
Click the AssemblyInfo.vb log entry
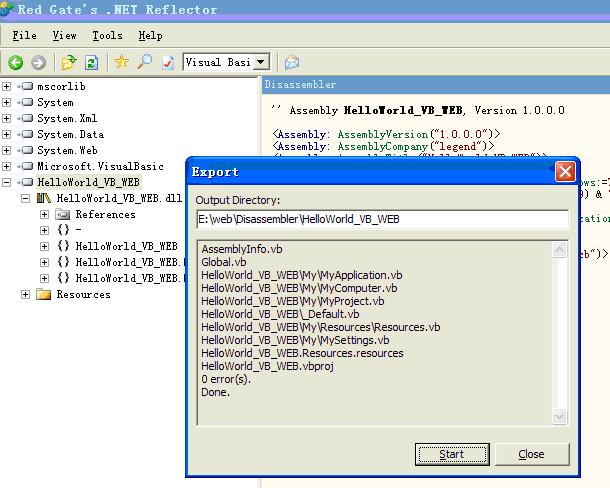[242, 249]
